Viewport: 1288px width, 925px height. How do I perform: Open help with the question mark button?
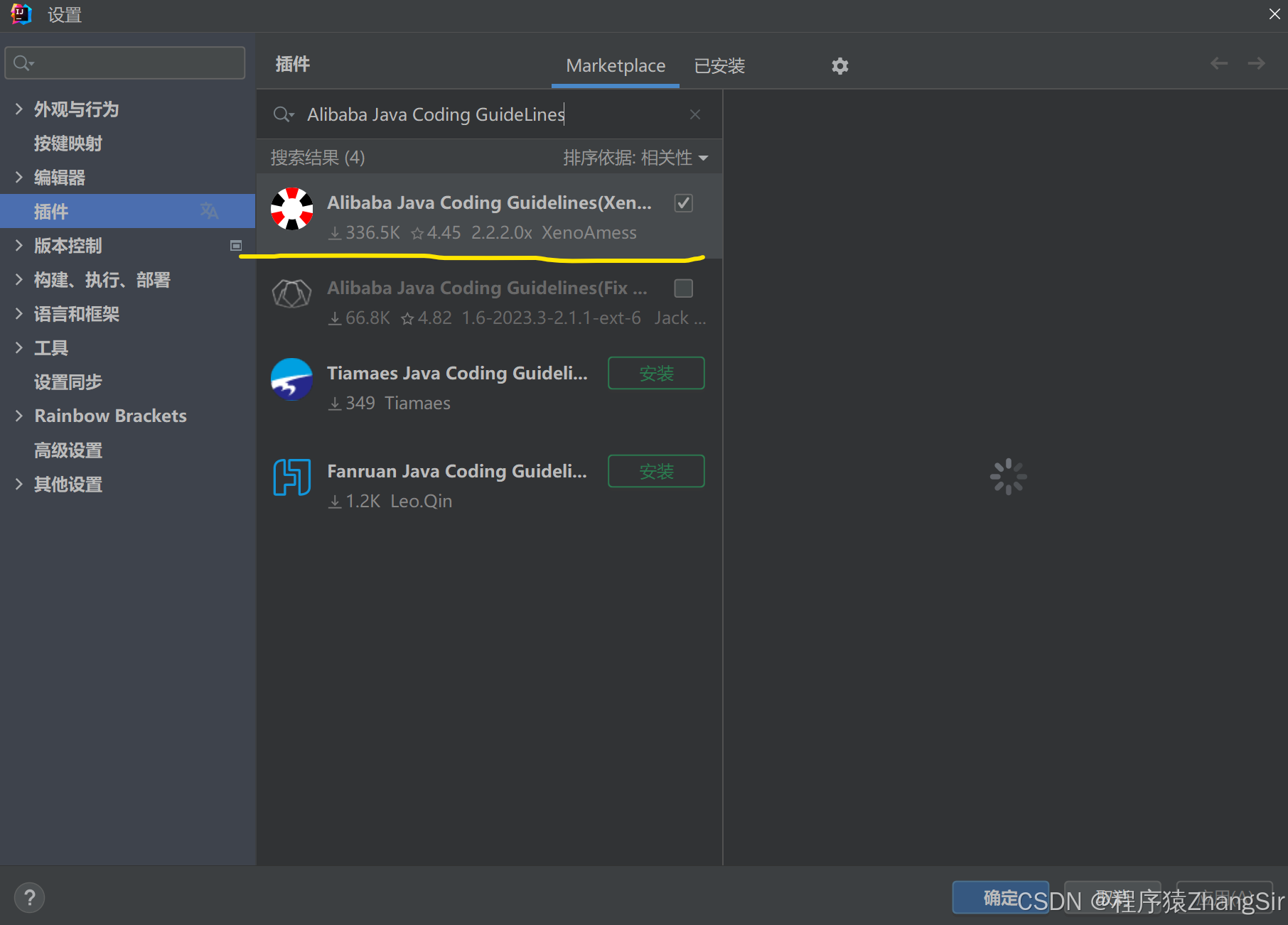coord(29,897)
